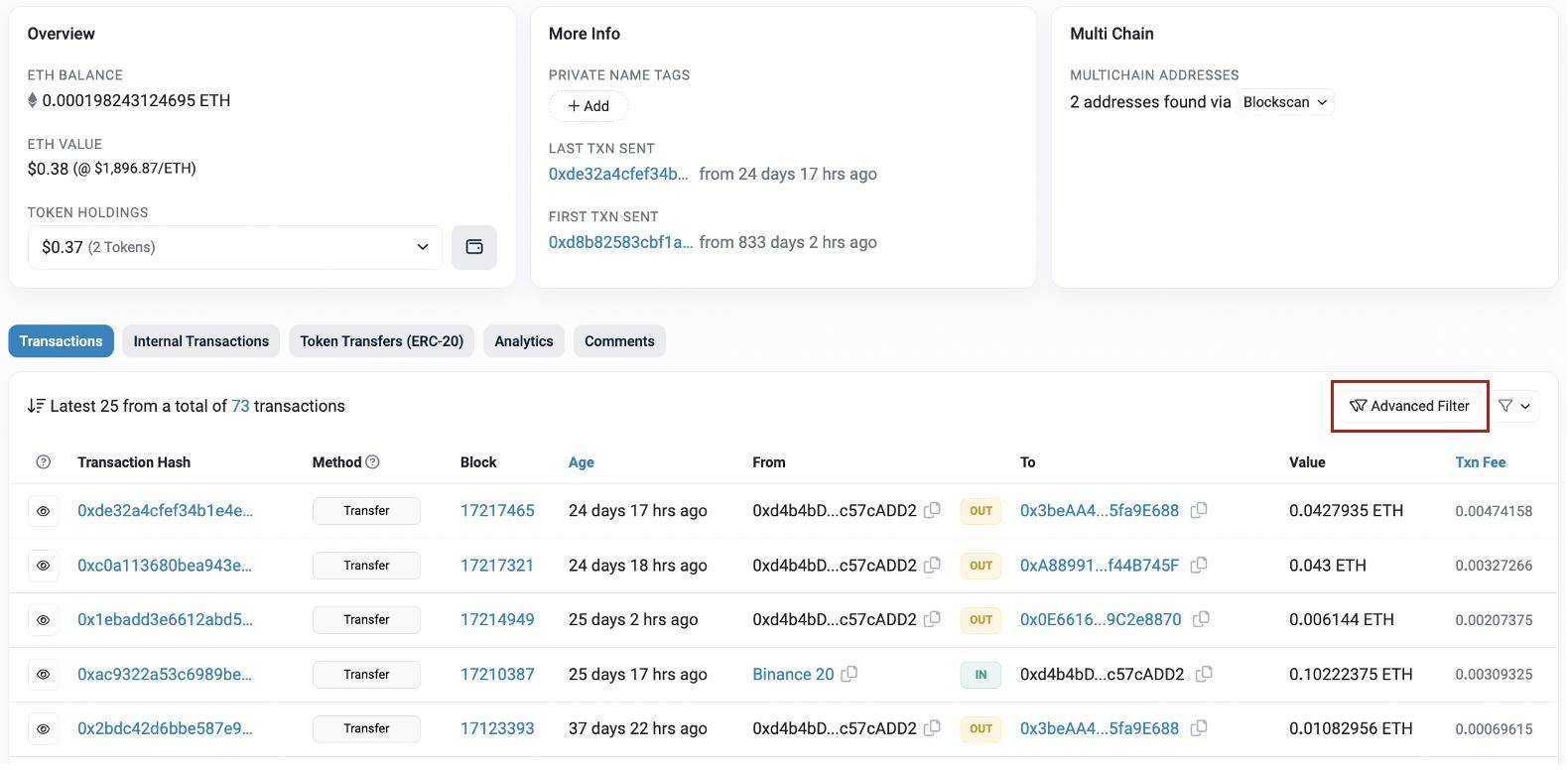This screenshot has width=1568, height=770.
Task: Open block 17210387
Action: tap(497, 674)
